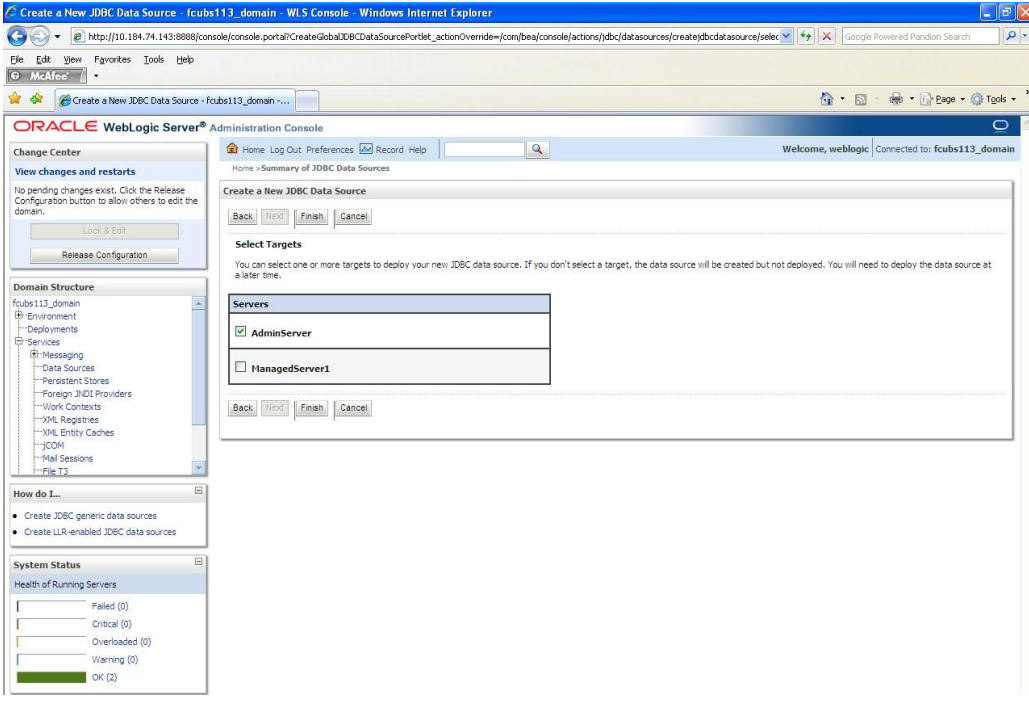Open the File menu

click(17, 59)
